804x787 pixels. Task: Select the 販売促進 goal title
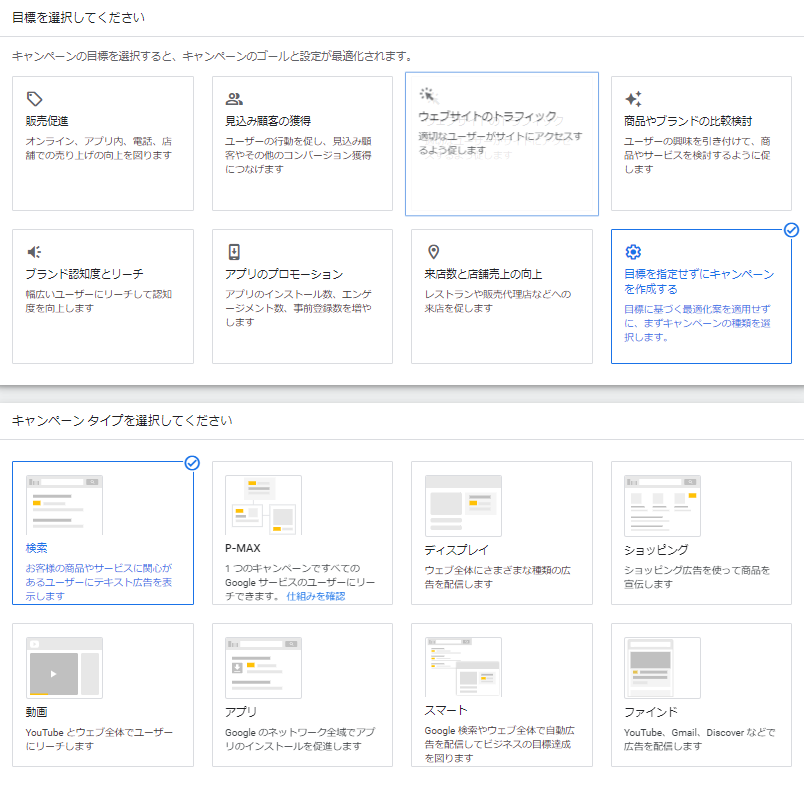(47, 121)
